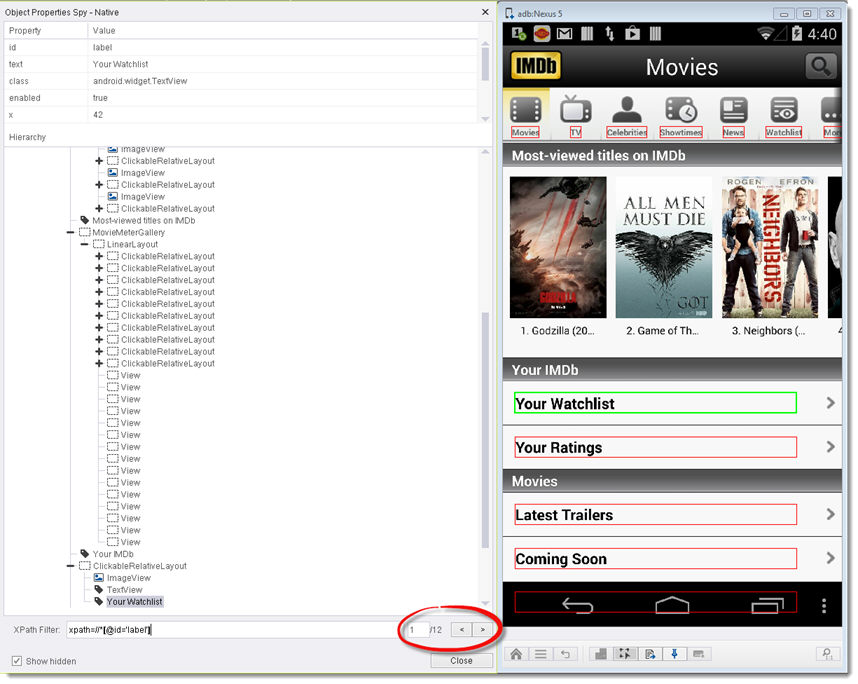Collapse the MovieMeterGallery tree node

[71, 233]
